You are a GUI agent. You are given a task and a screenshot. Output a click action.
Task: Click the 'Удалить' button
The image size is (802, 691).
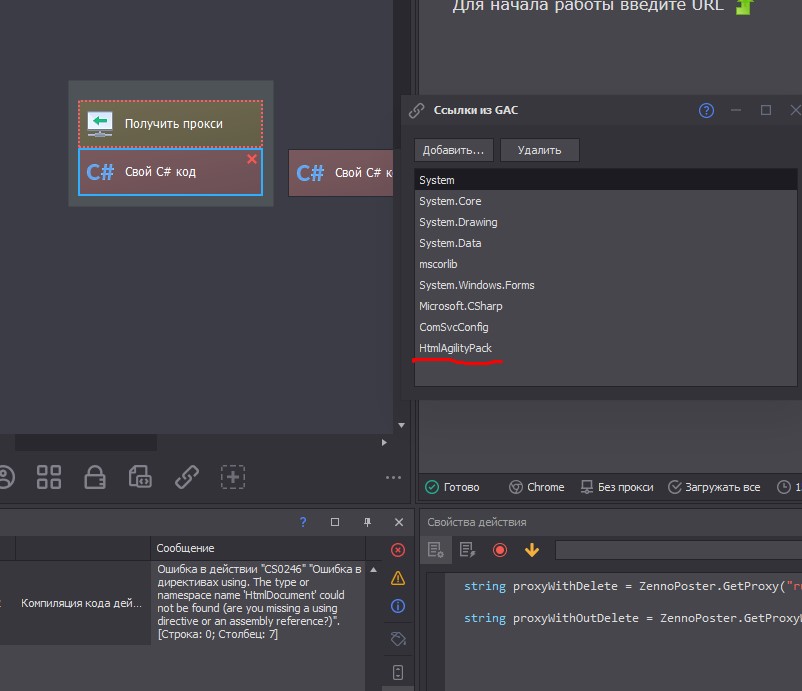coord(539,150)
